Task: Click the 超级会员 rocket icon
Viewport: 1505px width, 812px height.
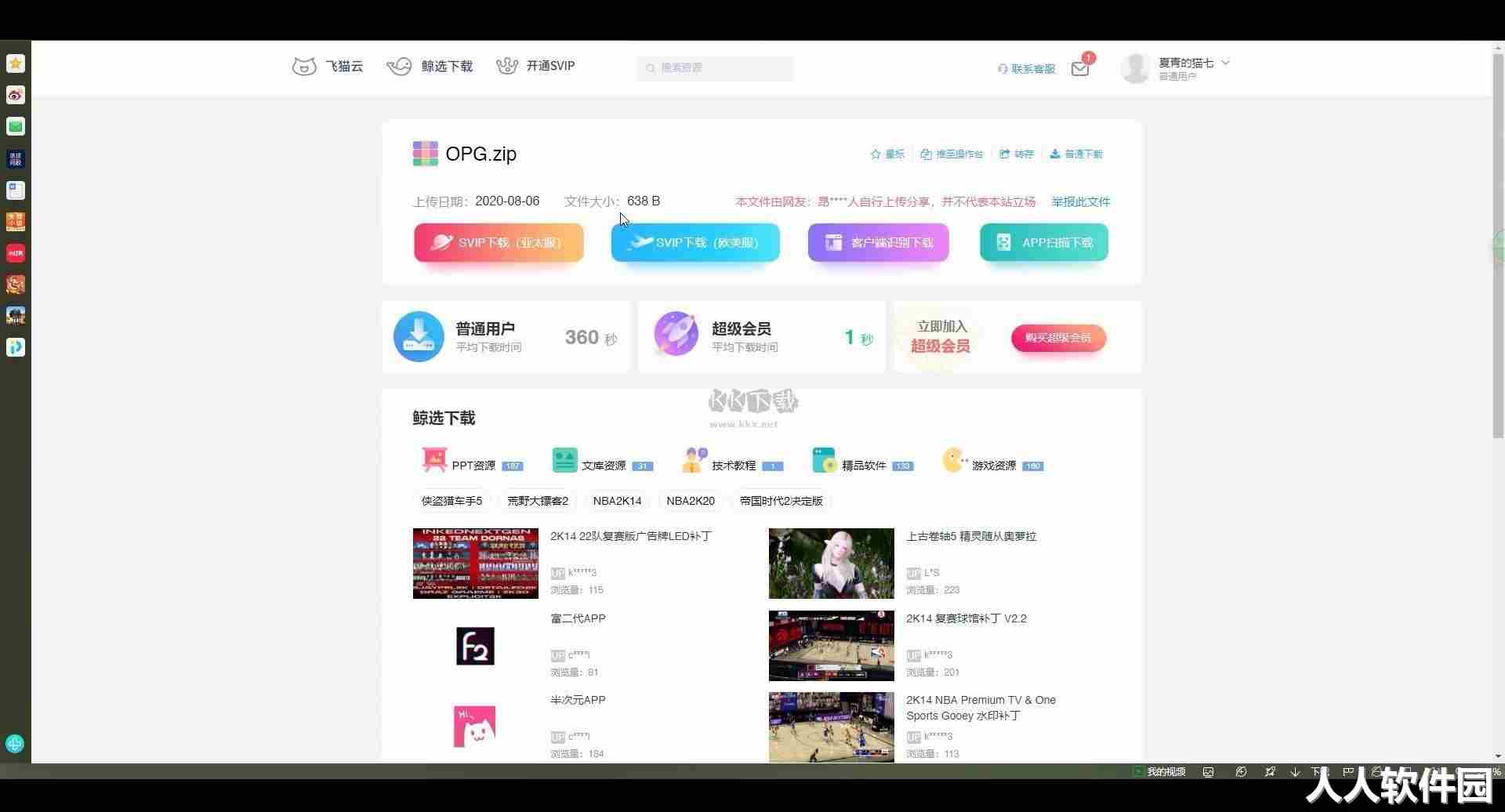Action: tap(676, 334)
